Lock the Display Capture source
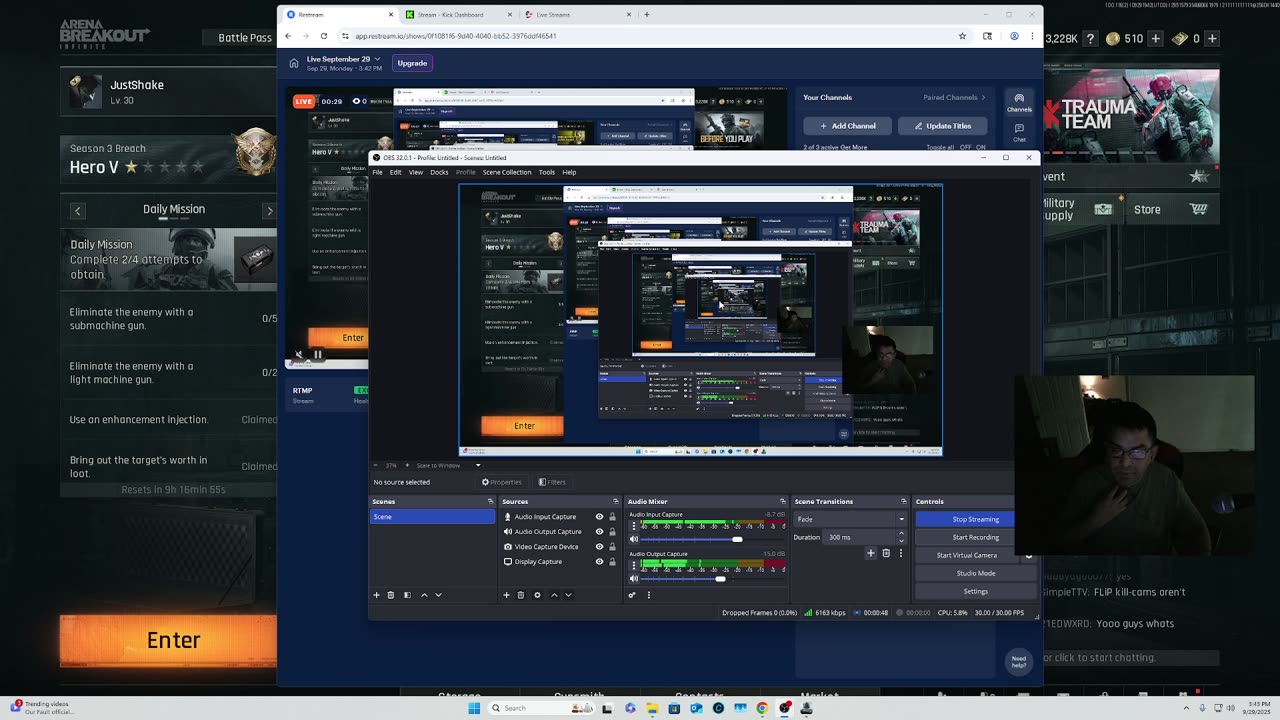1280x720 pixels. coord(612,562)
